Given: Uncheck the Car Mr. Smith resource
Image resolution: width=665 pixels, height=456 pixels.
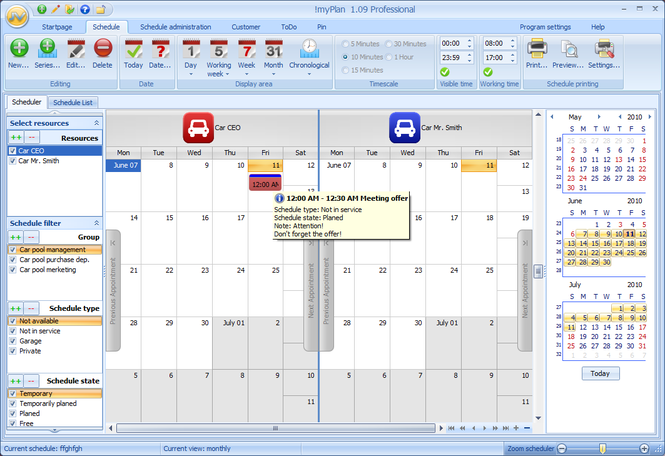Looking at the screenshot, I should [13, 161].
